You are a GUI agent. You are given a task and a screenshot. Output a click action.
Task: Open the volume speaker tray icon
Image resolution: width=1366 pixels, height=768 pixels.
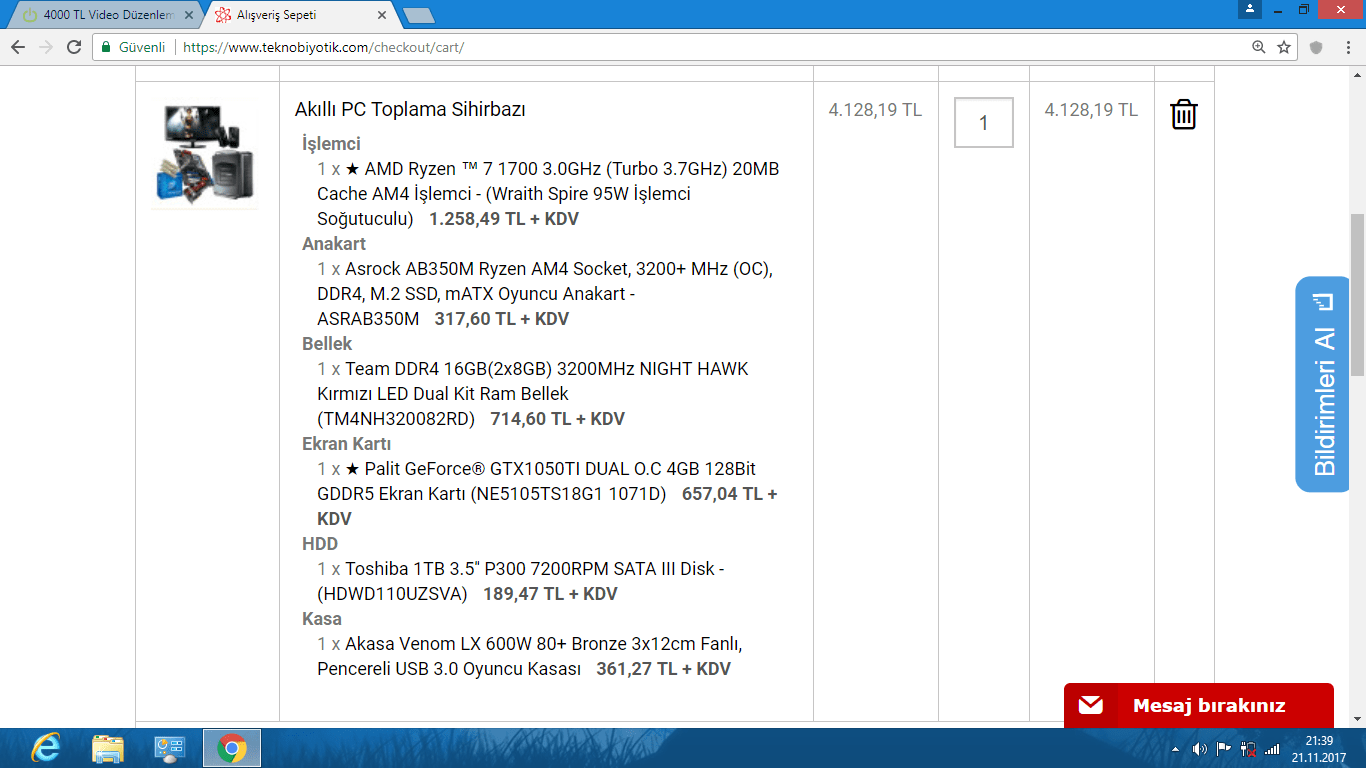[x=1200, y=749]
